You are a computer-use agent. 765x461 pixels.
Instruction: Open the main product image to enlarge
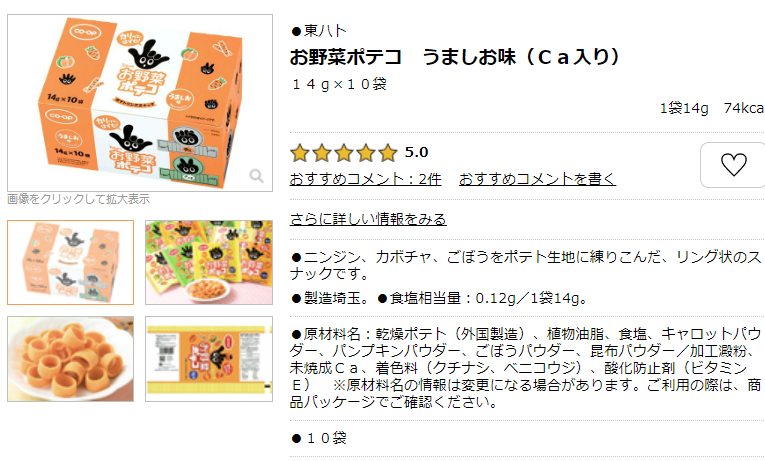point(140,103)
